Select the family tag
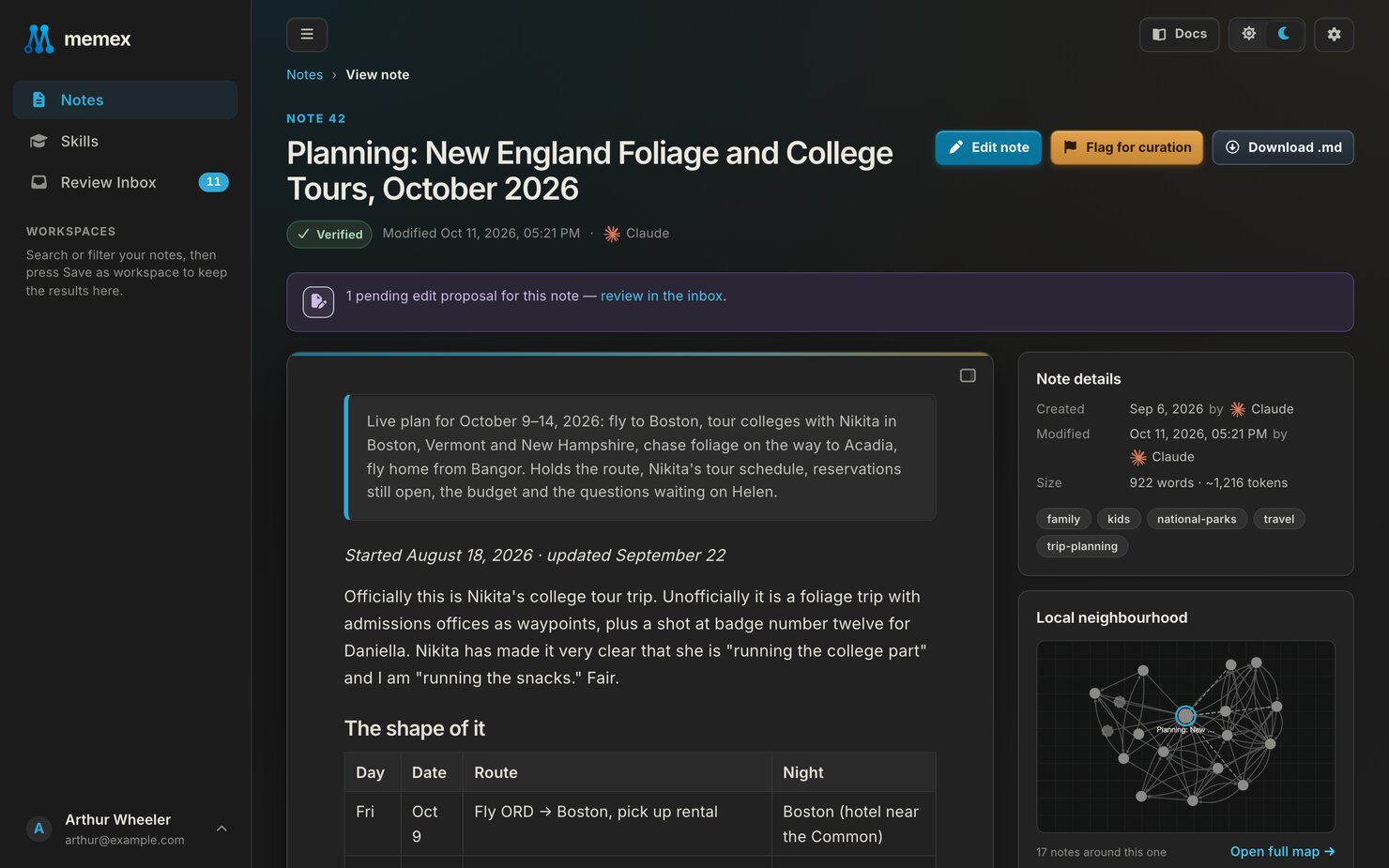Screen dimensions: 1389x868 [x=1063, y=519]
